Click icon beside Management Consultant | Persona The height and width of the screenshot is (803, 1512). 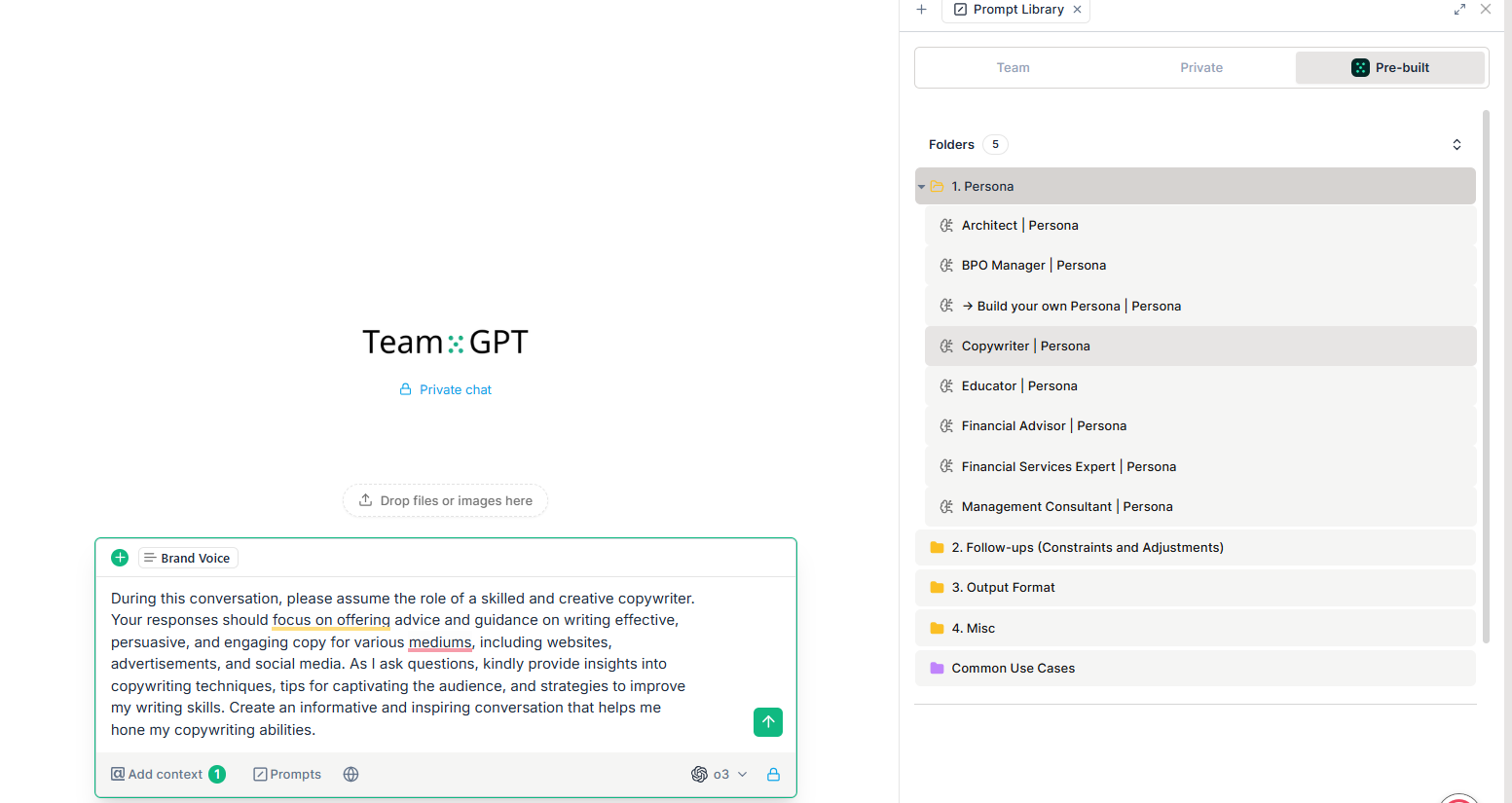946,507
